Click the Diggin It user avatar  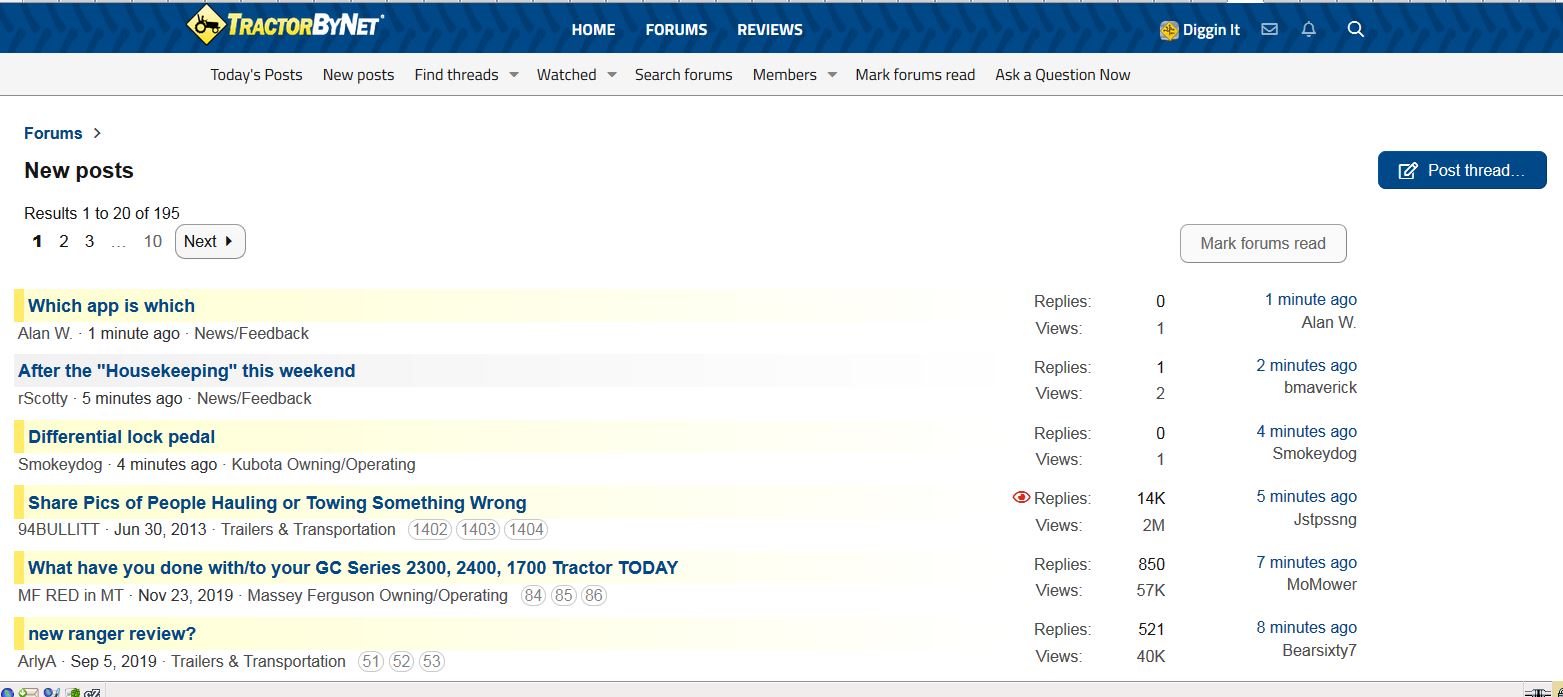coord(1169,31)
